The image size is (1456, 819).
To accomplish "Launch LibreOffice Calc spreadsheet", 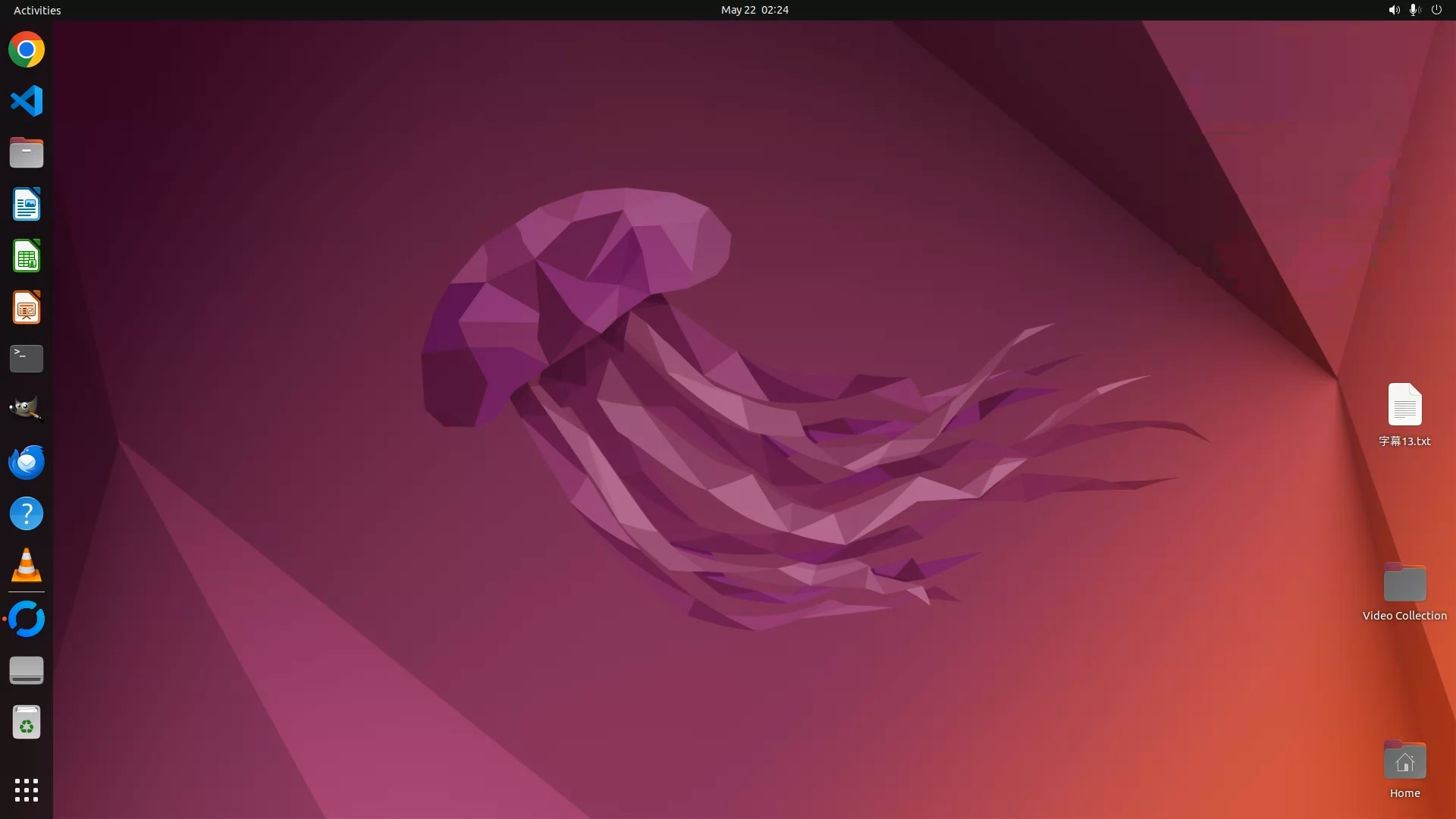I will tap(27, 256).
